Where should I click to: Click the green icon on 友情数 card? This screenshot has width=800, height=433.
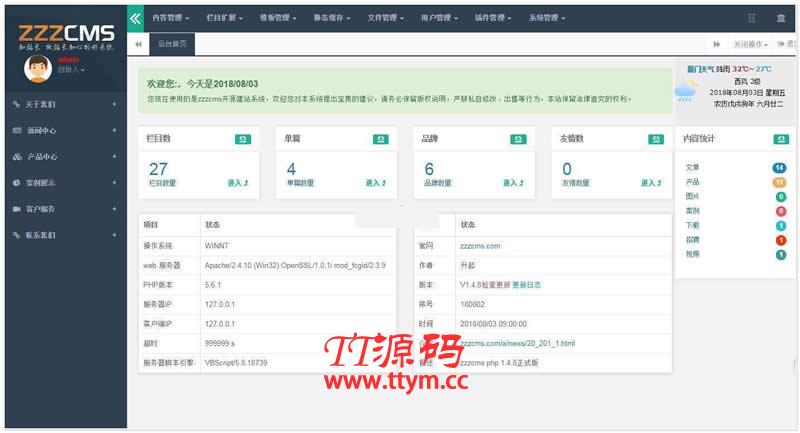click(656, 139)
